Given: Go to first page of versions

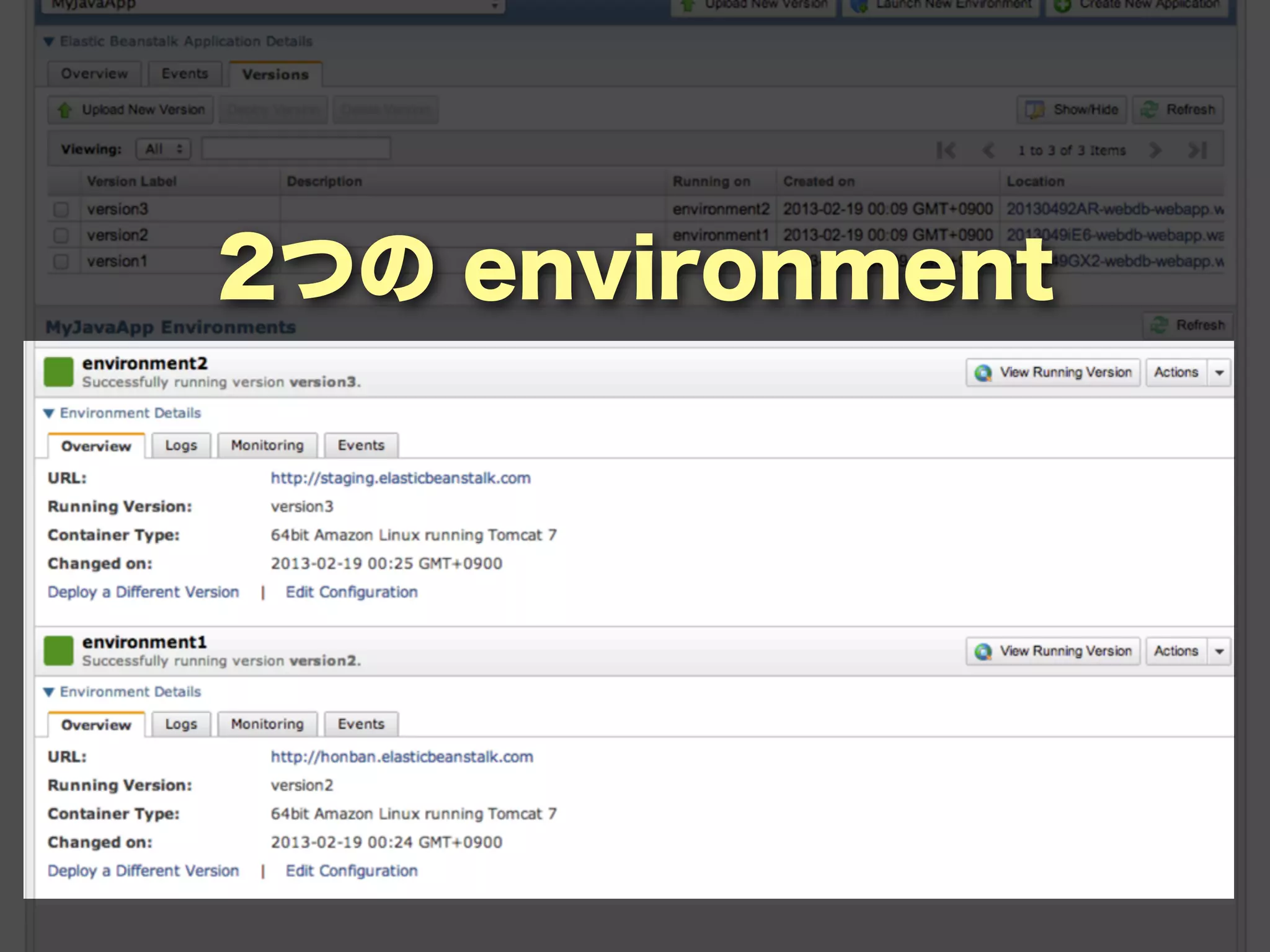Looking at the screenshot, I should point(946,150).
